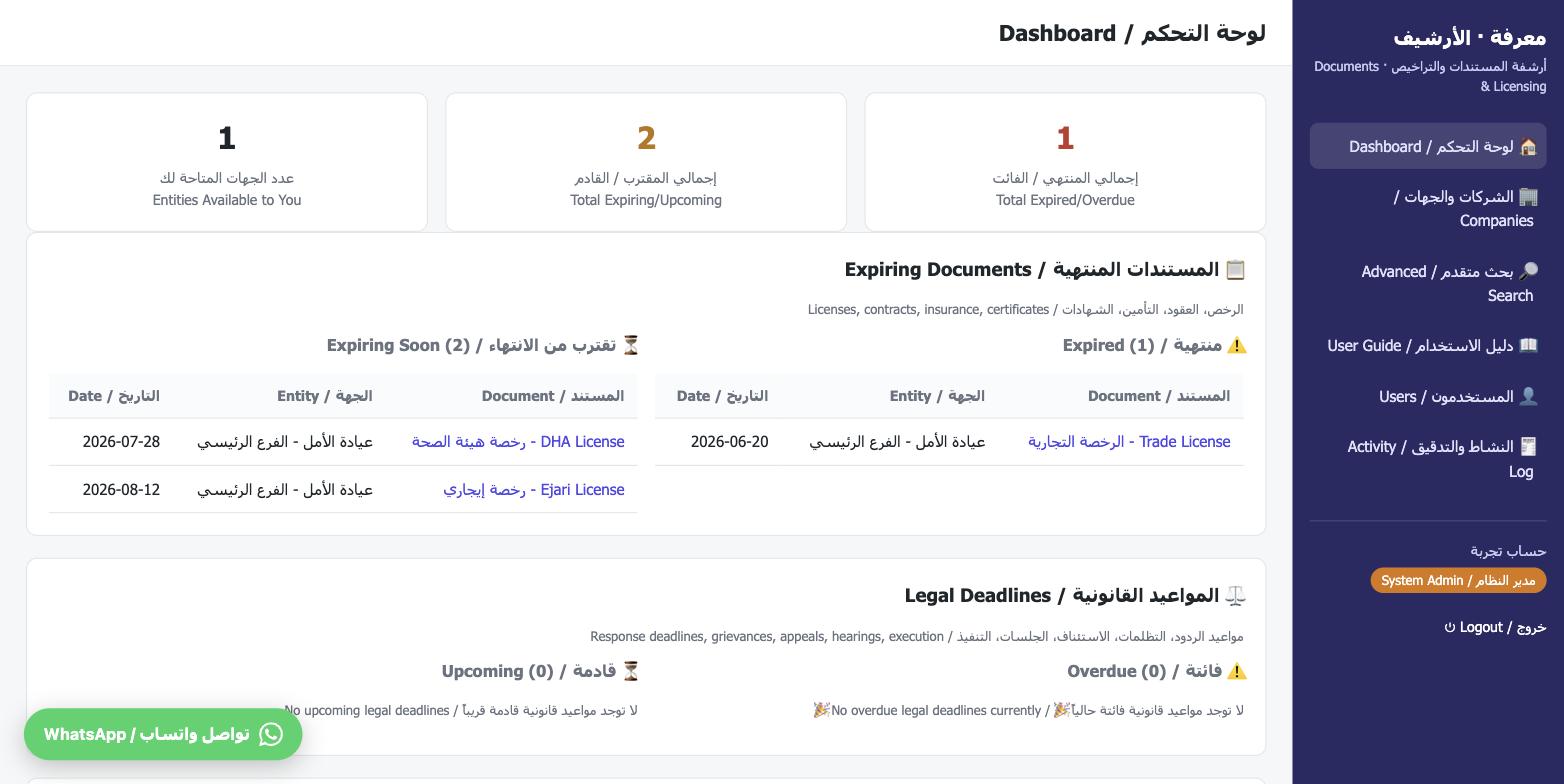
Task: Click the archive app title in sidebar
Action: point(1470,38)
